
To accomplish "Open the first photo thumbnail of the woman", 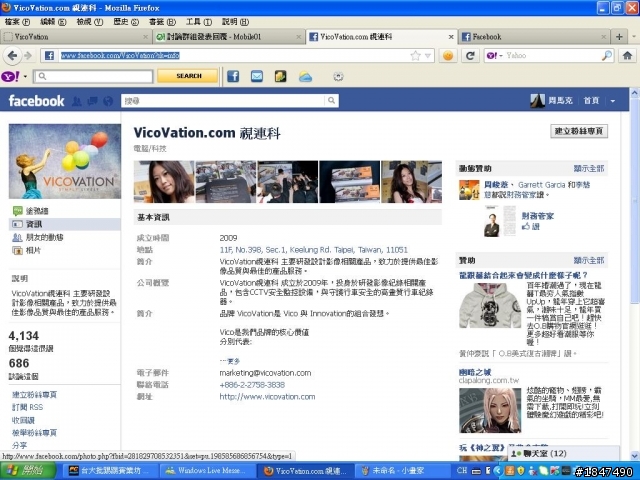I will (x=164, y=182).
